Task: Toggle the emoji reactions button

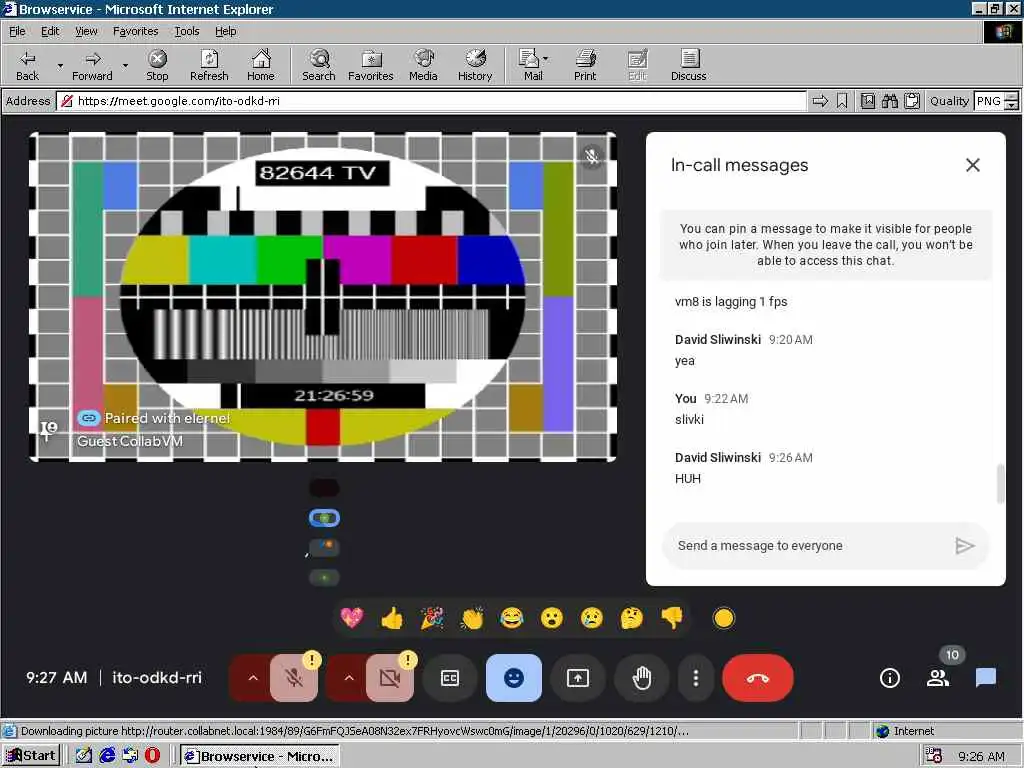Action: (x=514, y=678)
